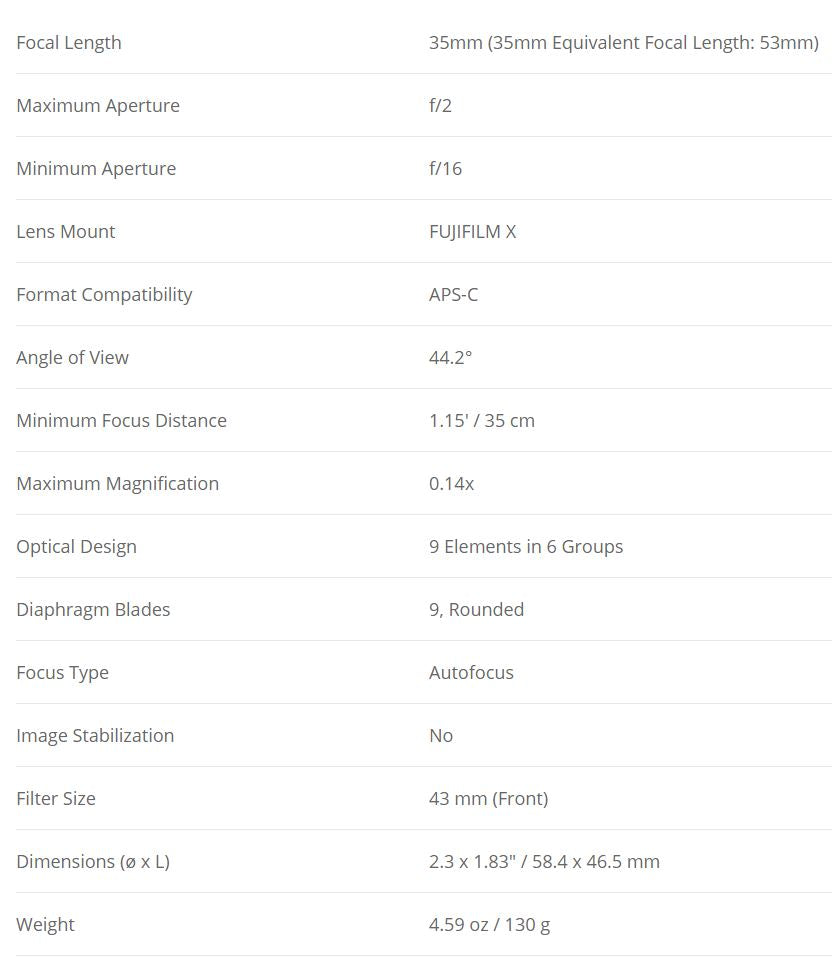Click the Diaphragm Blades label
This screenshot has height=957, width=832.
click(x=93, y=610)
